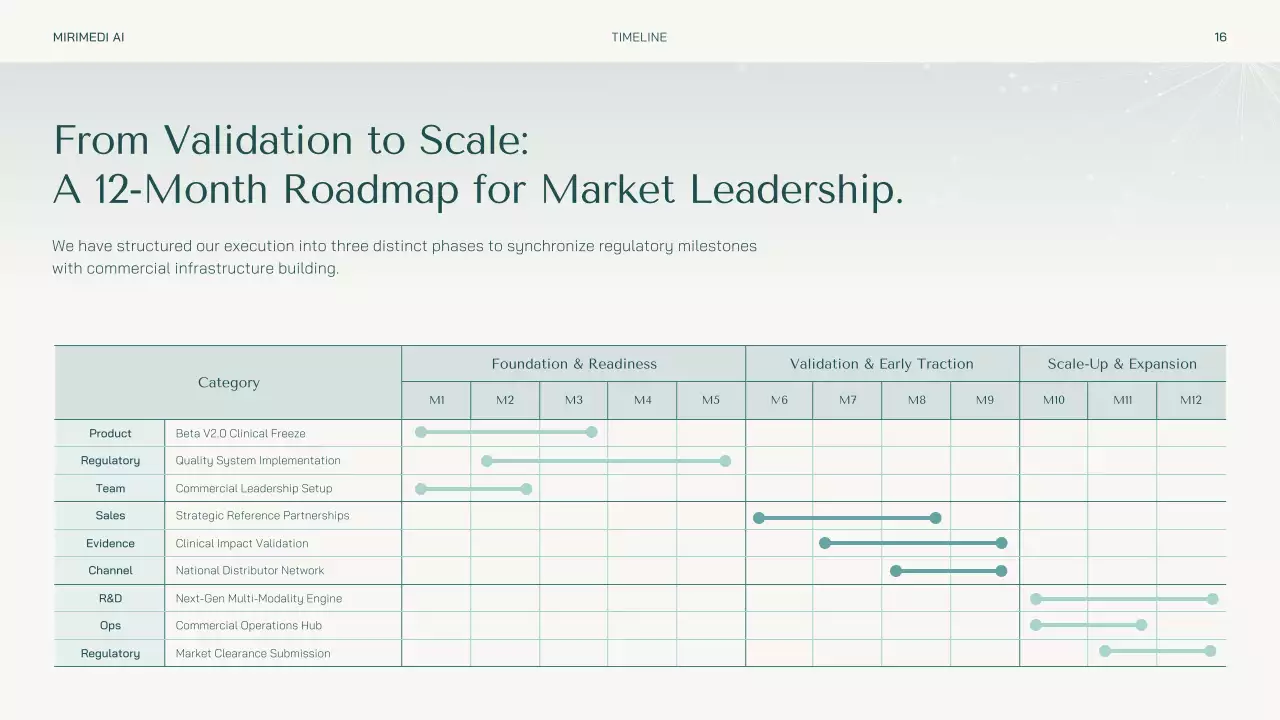Click the MIRIMEDI AI header text
This screenshot has width=1280, height=720.
click(88, 37)
